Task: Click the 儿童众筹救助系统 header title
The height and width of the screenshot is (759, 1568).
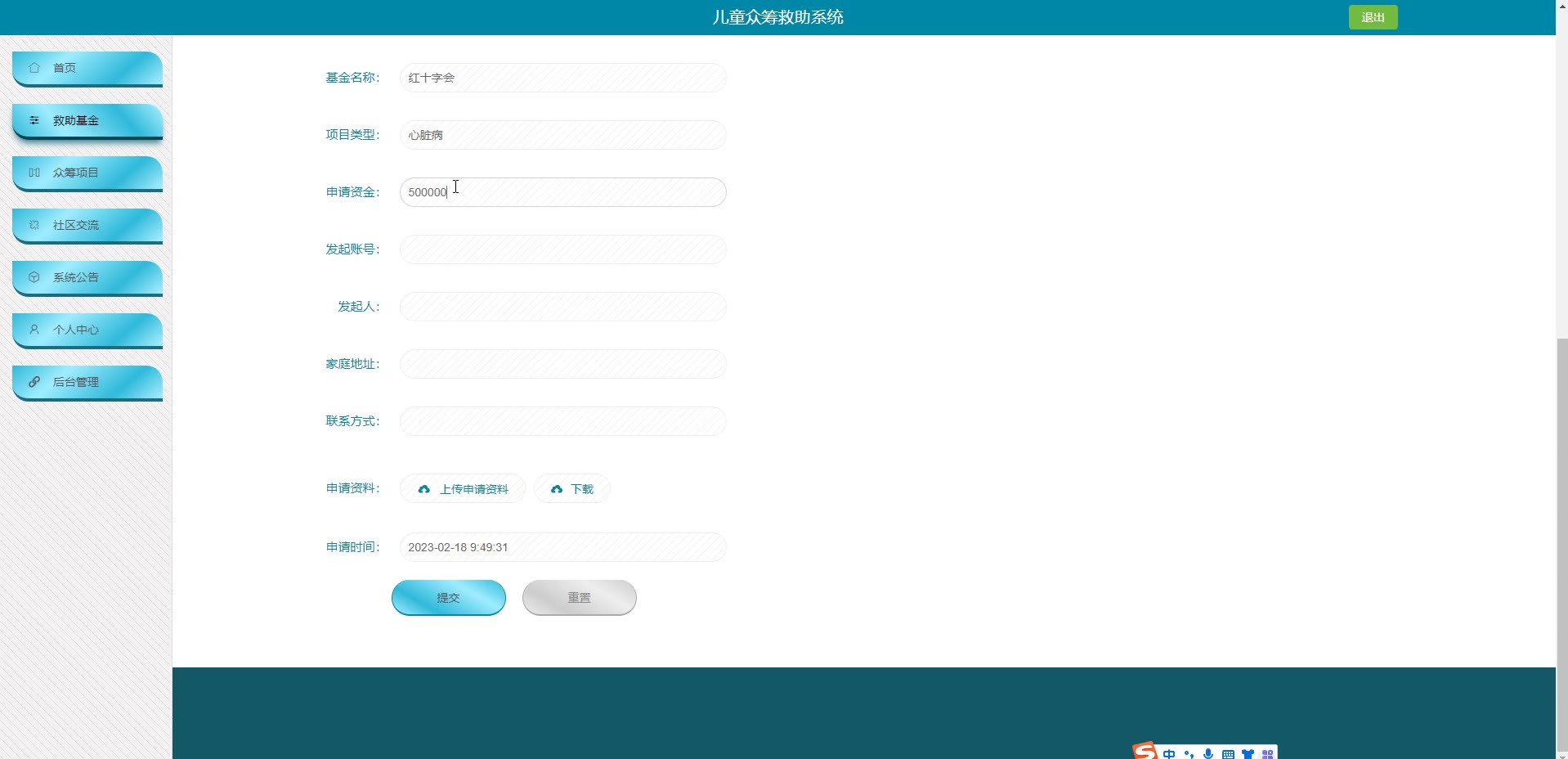Action: pos(777,17)
